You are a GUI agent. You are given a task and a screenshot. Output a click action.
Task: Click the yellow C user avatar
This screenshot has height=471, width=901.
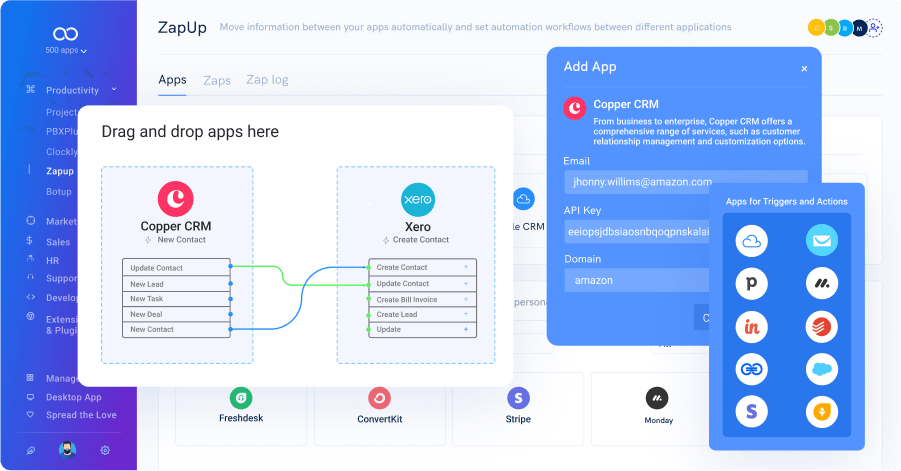(816, 28)
